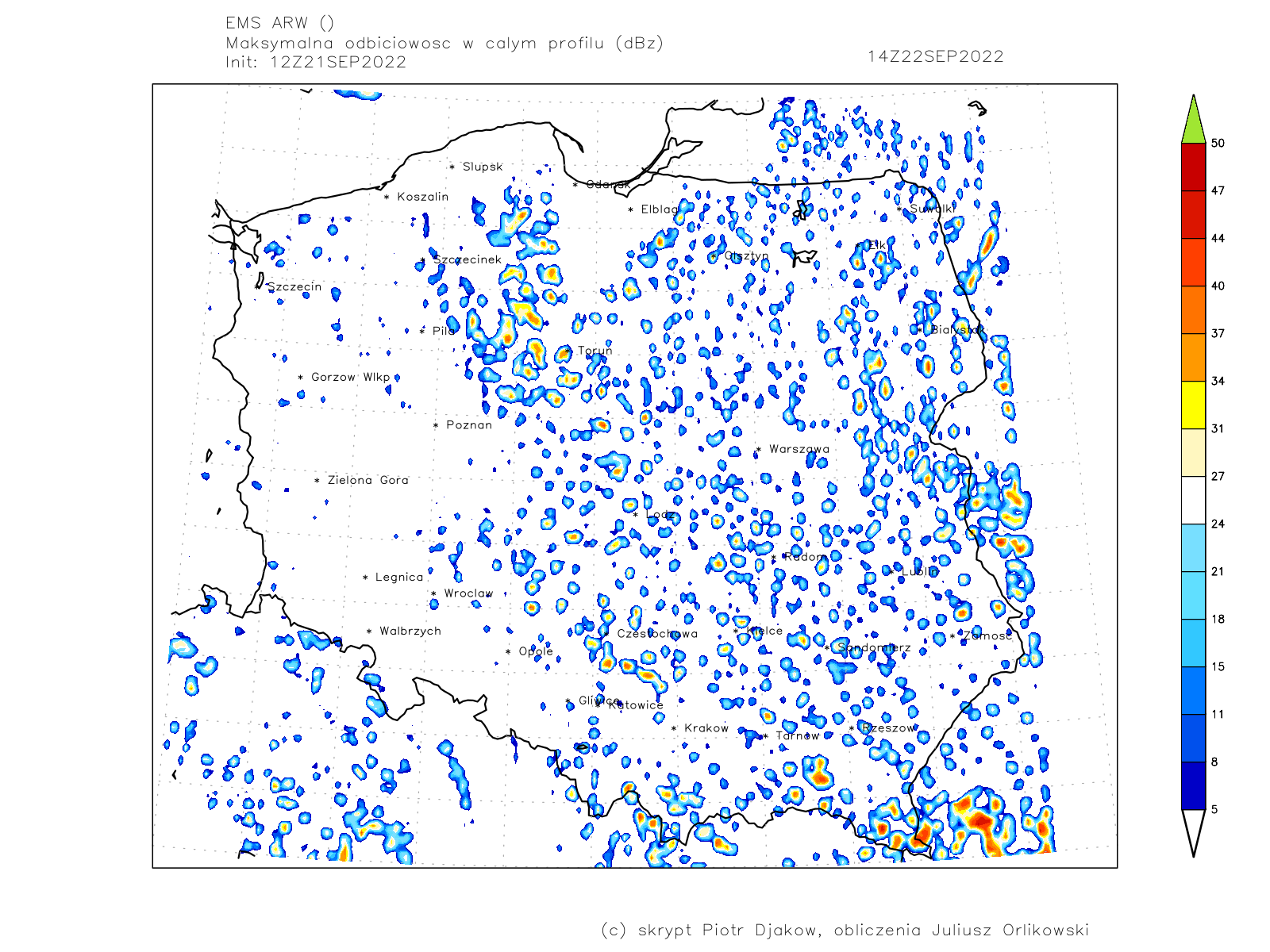
Task: Click the Gorzow Wlkp city label
Action: (x=350, y=377)
